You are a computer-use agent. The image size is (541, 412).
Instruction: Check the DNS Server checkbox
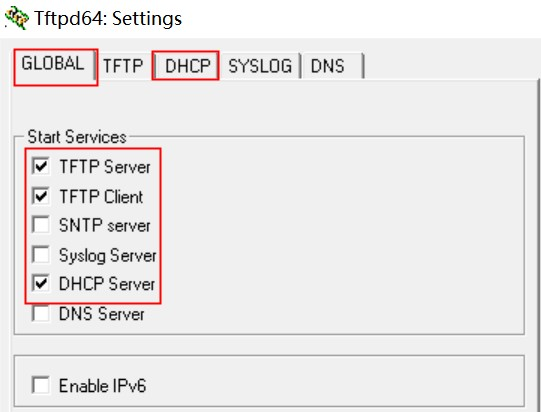(x=41, y=313)
